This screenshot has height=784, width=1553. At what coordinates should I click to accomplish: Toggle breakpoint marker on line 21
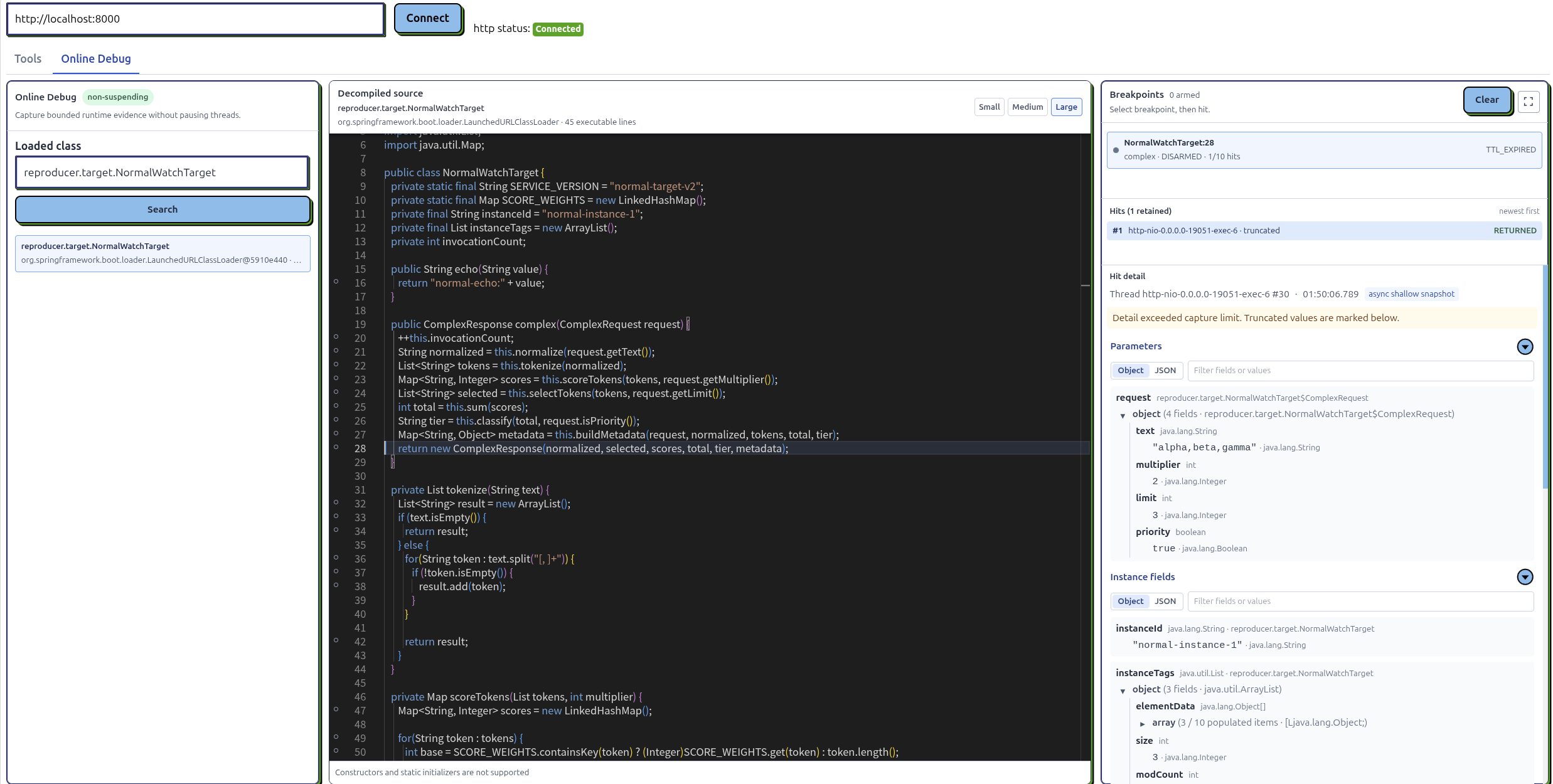pyautogui.click(x=336, y=351)
